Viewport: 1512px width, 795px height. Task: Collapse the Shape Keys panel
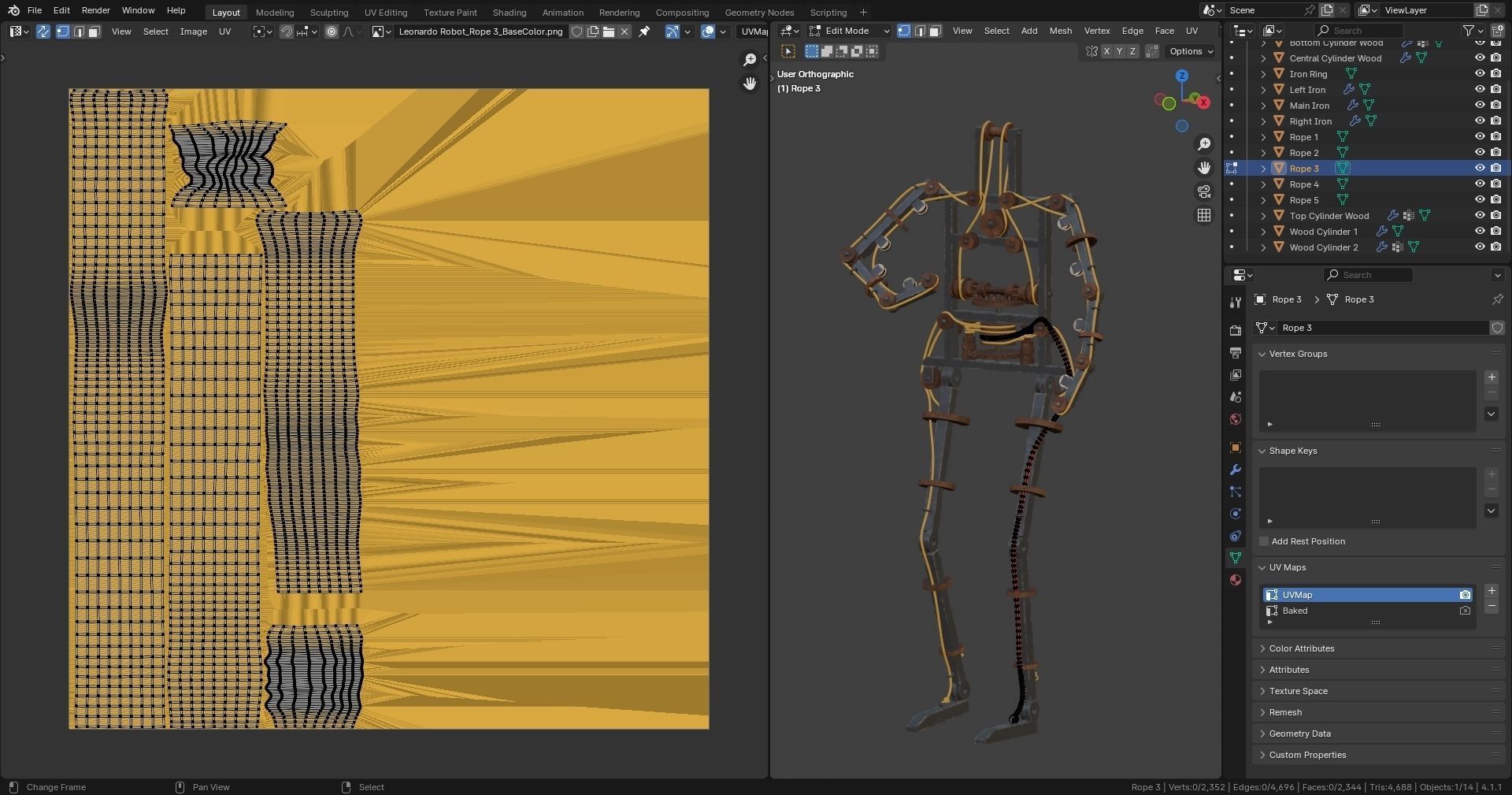(1262, 451)
